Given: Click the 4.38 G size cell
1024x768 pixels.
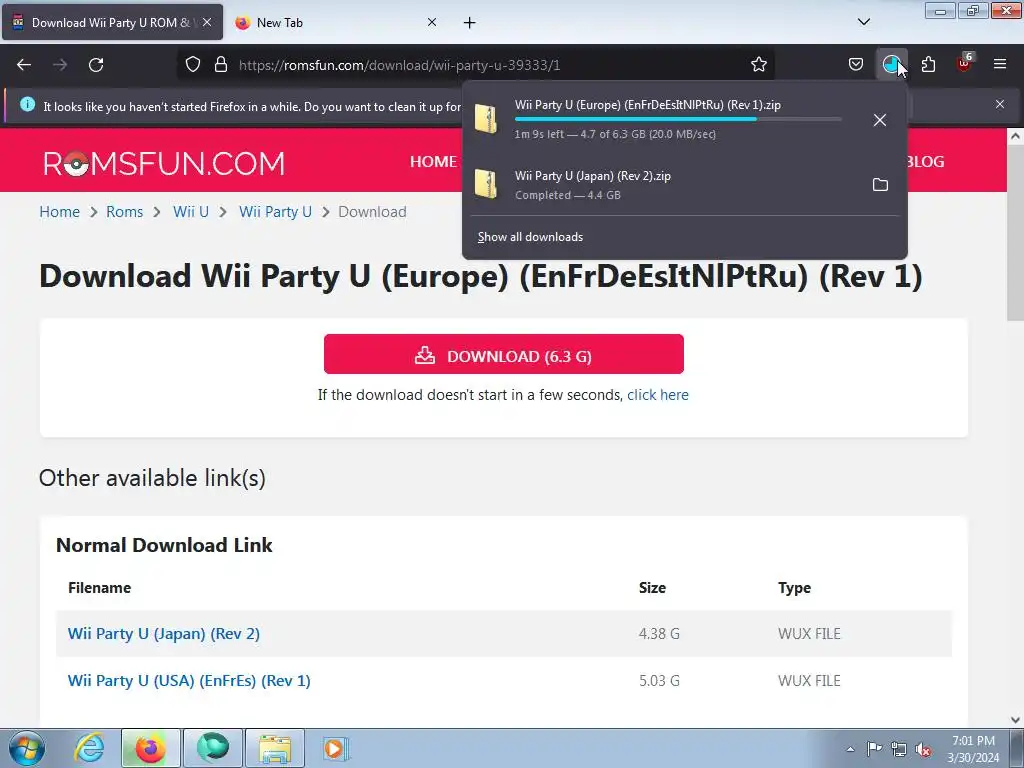Looking at the screenshot, I should [659, 633].
